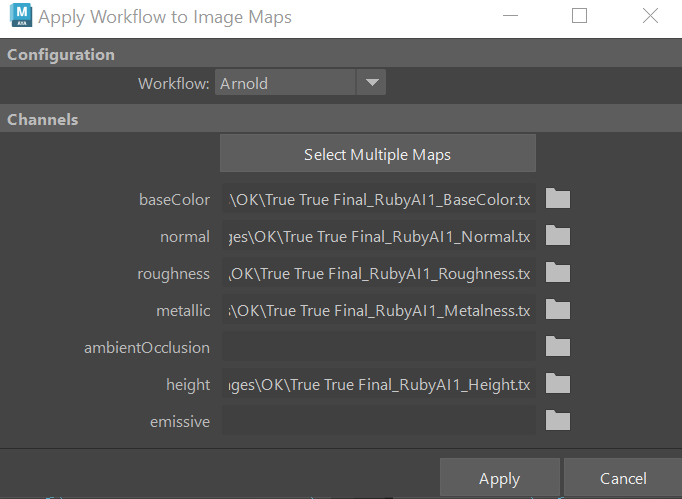Browse for an emissive map file
682x499 pixels.
click(557, 421)
